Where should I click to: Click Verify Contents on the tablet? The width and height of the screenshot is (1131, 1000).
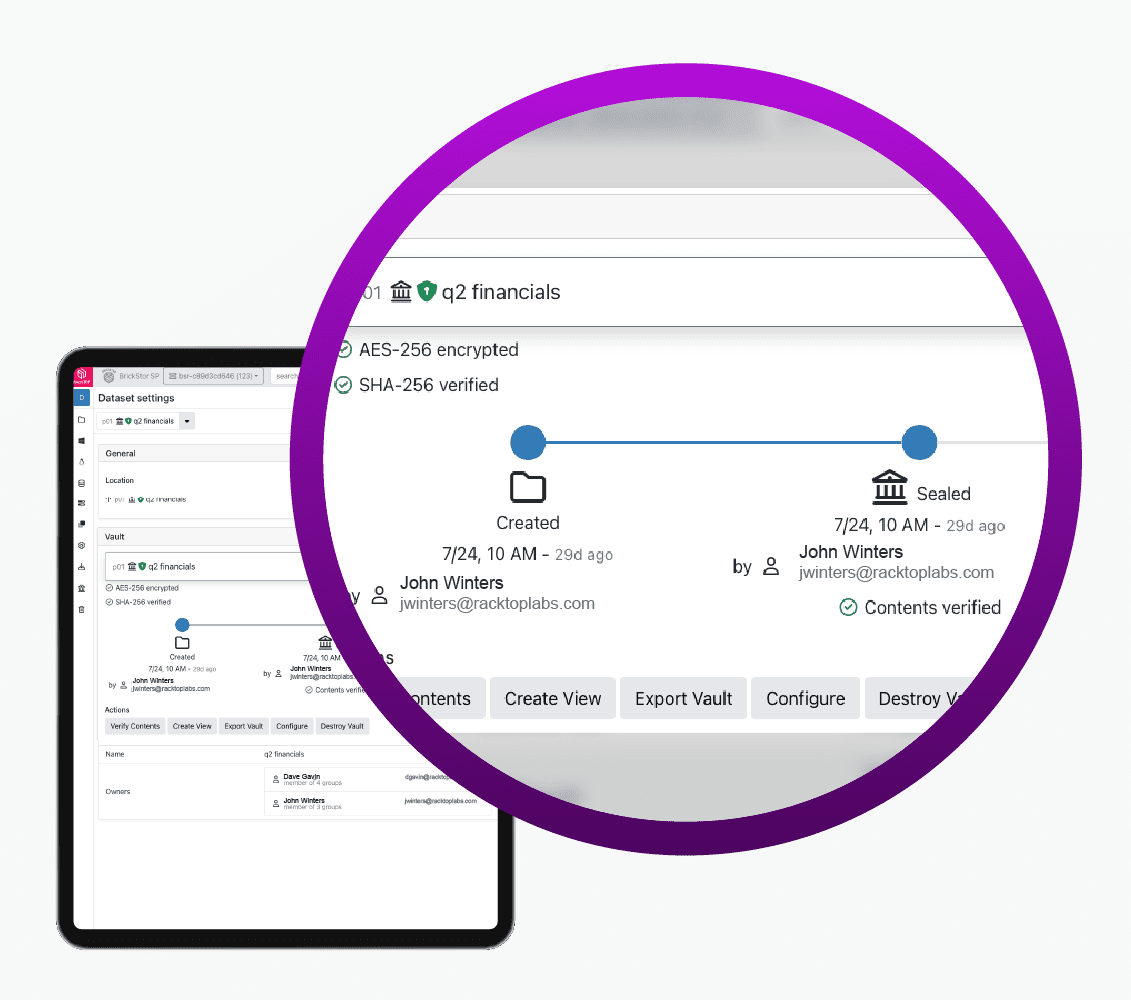135,727
